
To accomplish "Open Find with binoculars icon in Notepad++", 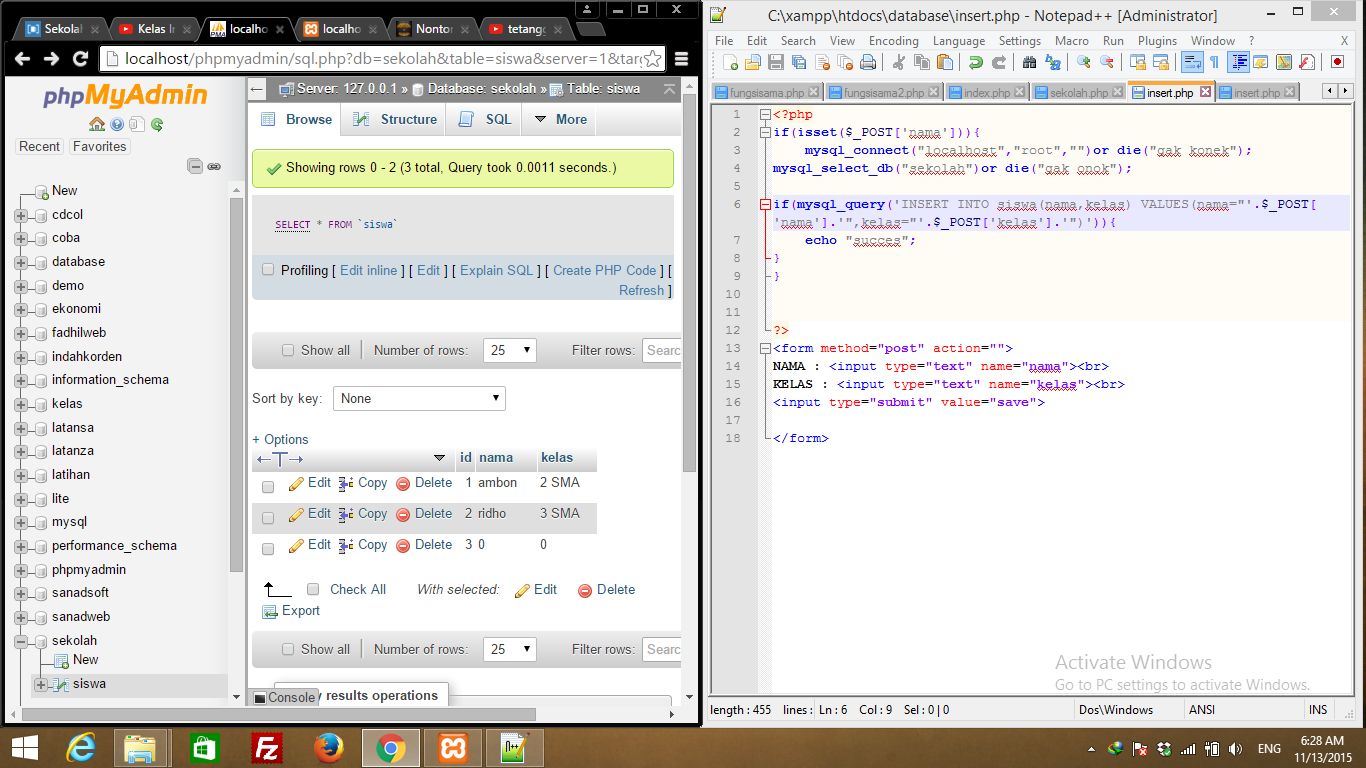I will tap(1029, 62).
